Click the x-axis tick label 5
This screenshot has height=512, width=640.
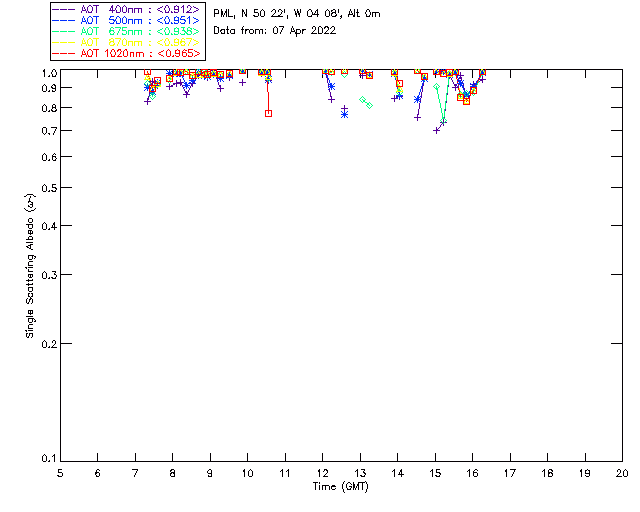point(60,473)
